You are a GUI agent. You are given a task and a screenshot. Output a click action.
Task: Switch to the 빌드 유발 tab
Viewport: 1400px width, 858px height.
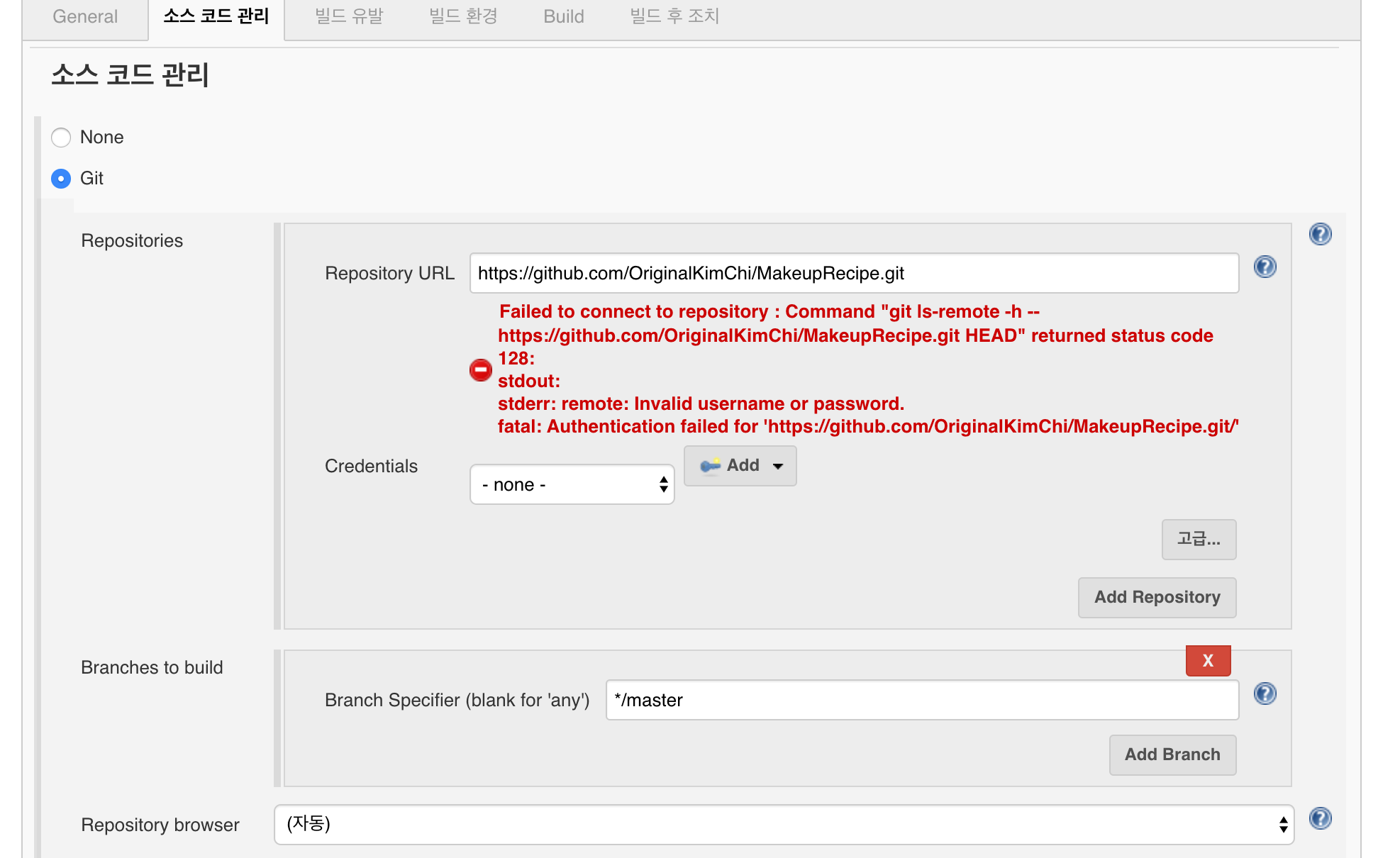click(349, 17)
